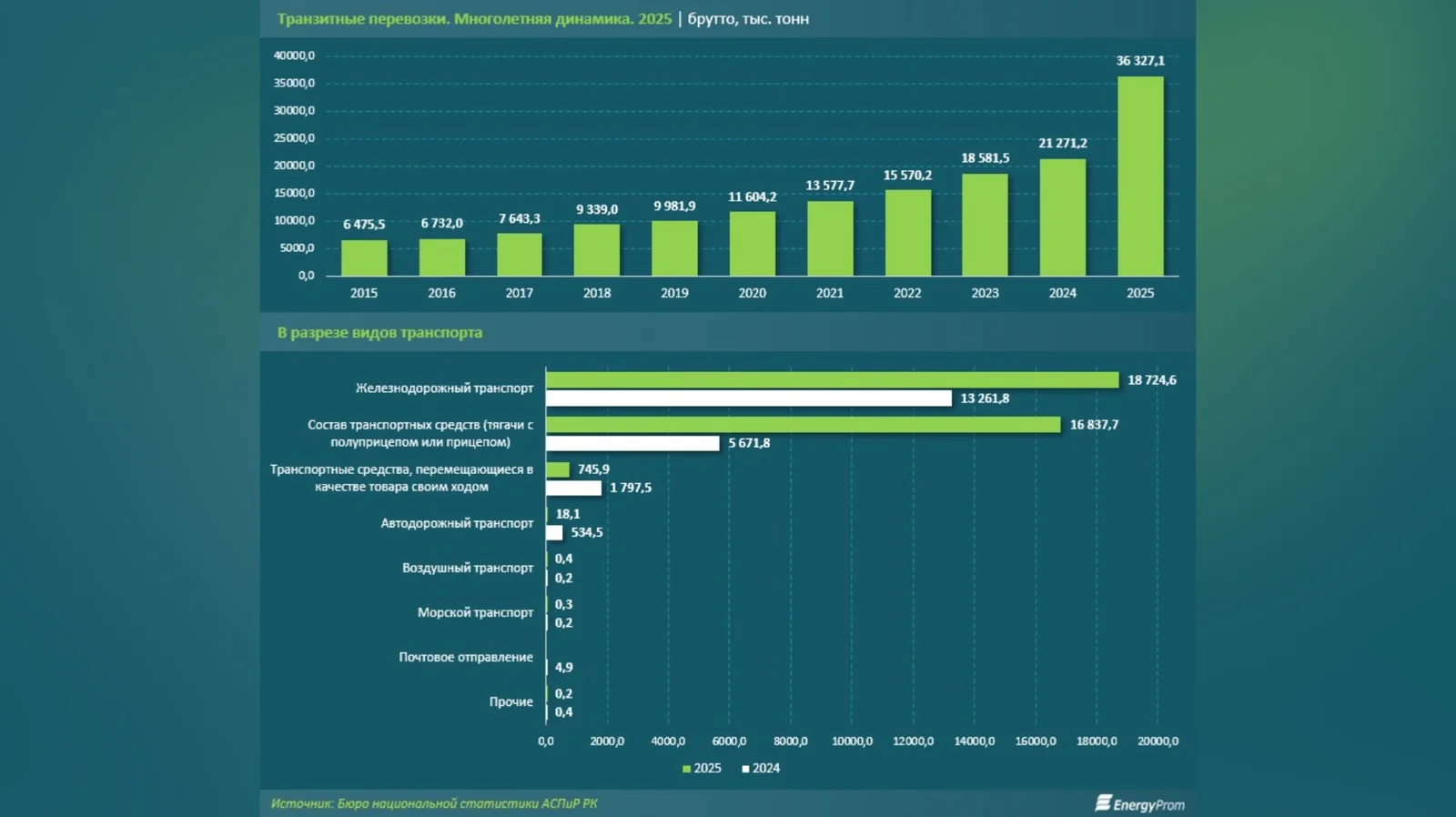The image size is (1456, 817).
Task: Click the value 18,1
Action: [568, 514]
